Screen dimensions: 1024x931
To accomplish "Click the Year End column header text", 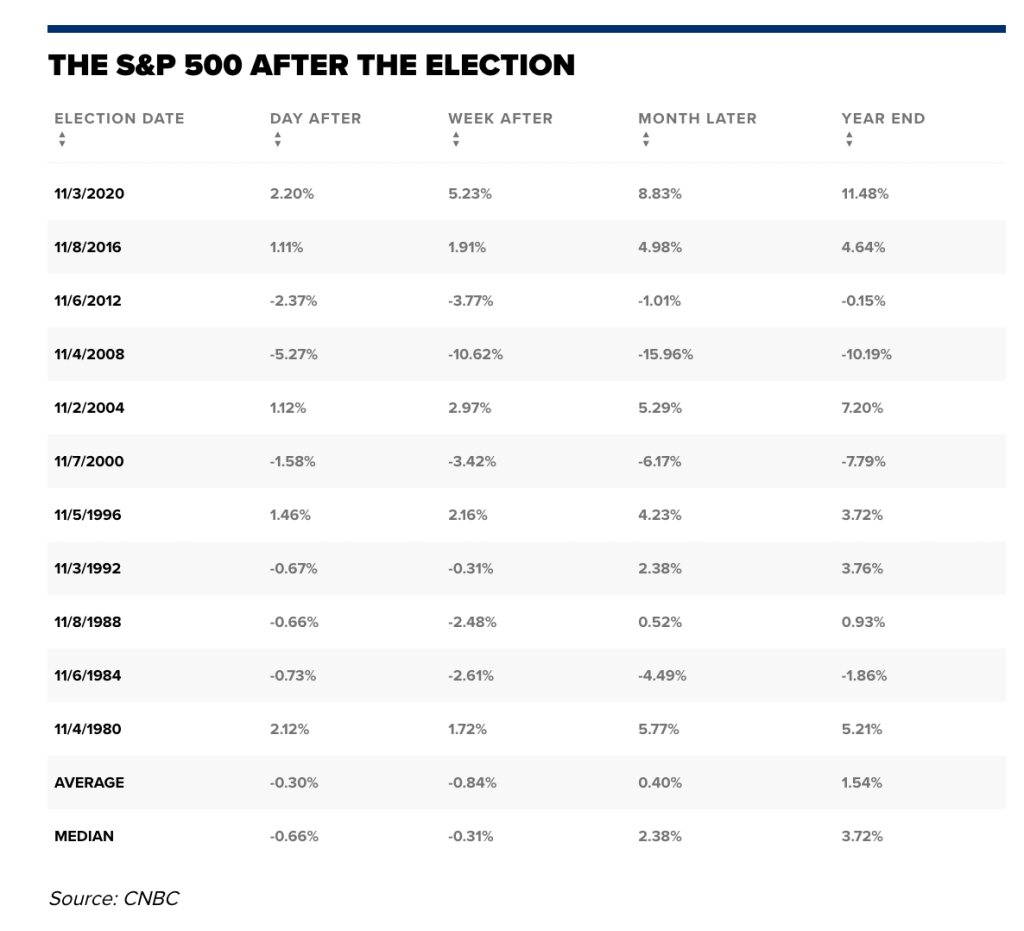I will [x=883, y=118].
